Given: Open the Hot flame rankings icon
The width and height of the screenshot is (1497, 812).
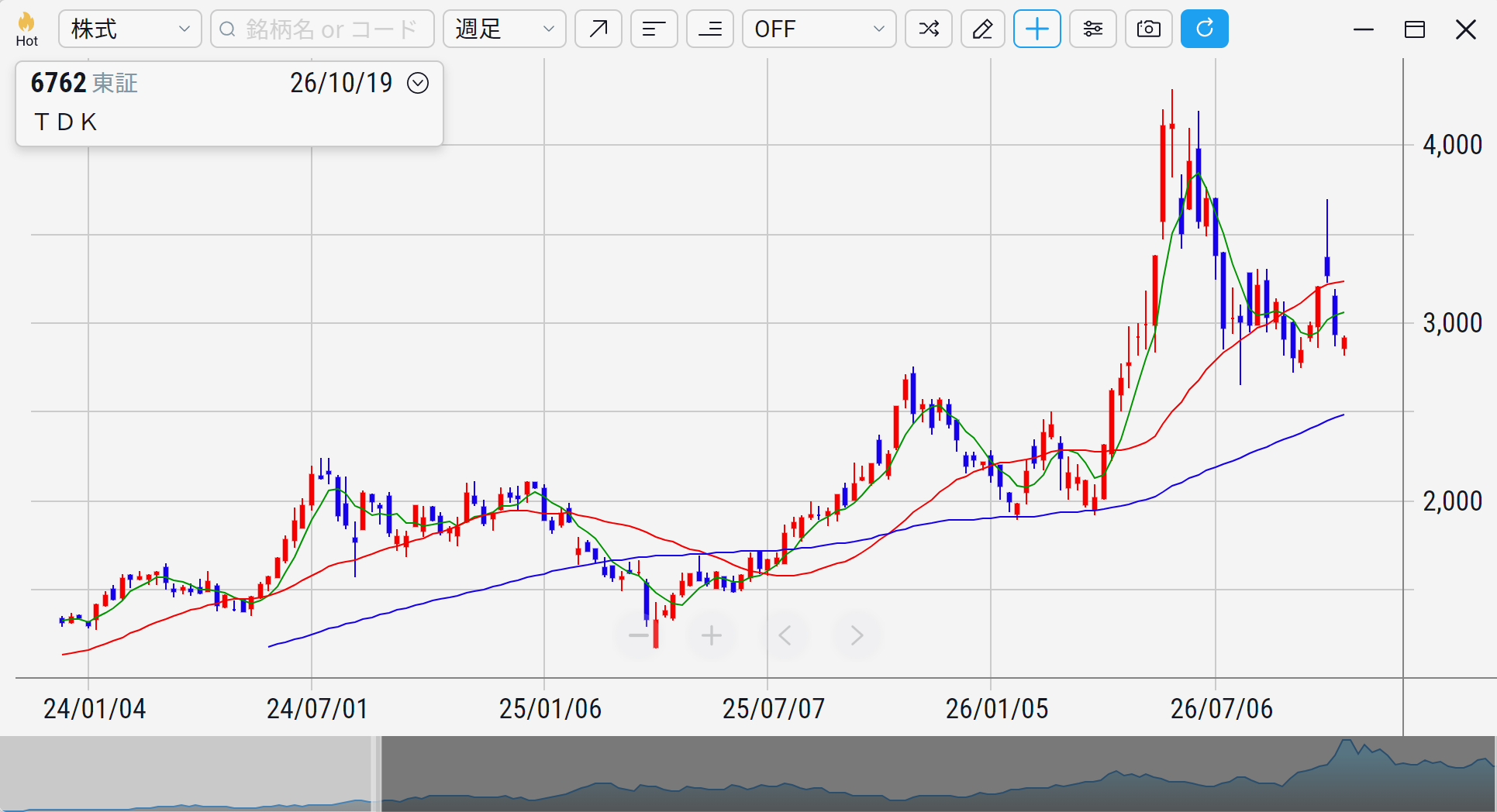Looking at the screenshot, I should (26, 29).
